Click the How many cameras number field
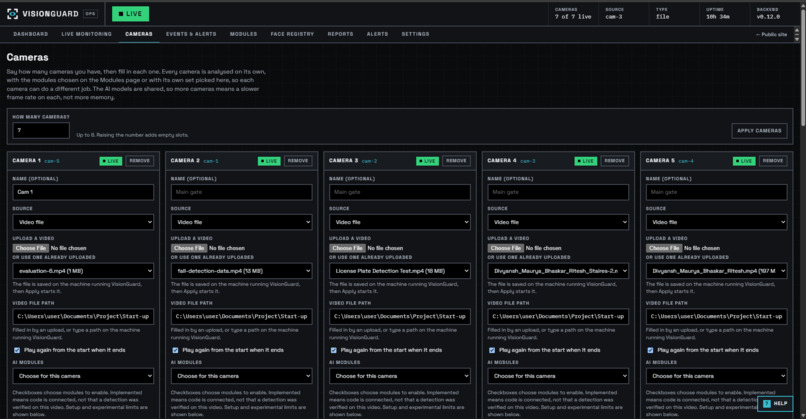 click(41, 131)
